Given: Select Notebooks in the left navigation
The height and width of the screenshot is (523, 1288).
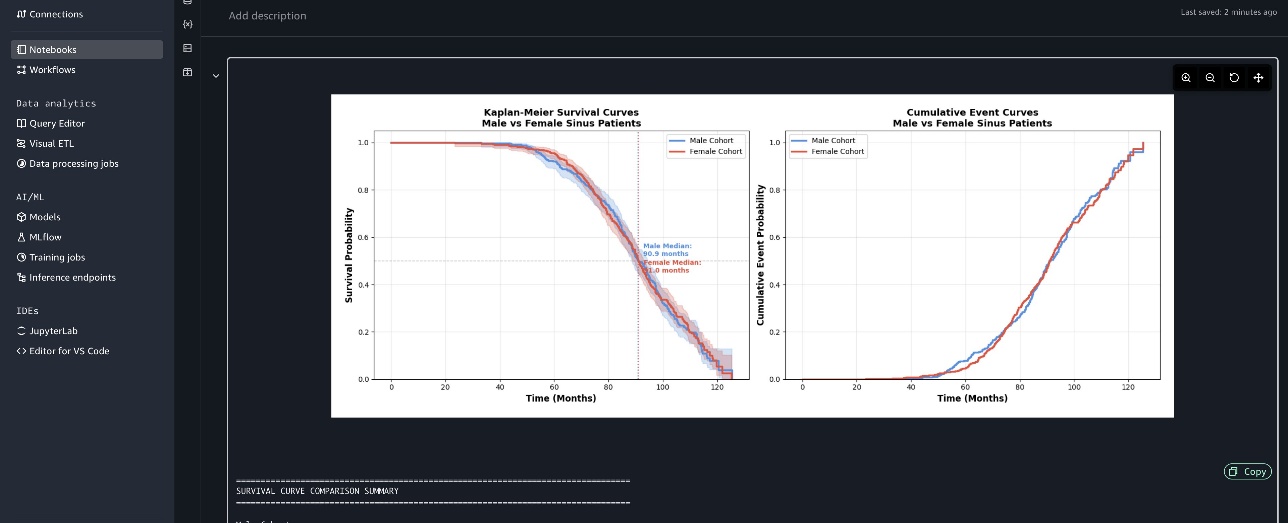Looking at the screenshot, I should click(52, 49).
